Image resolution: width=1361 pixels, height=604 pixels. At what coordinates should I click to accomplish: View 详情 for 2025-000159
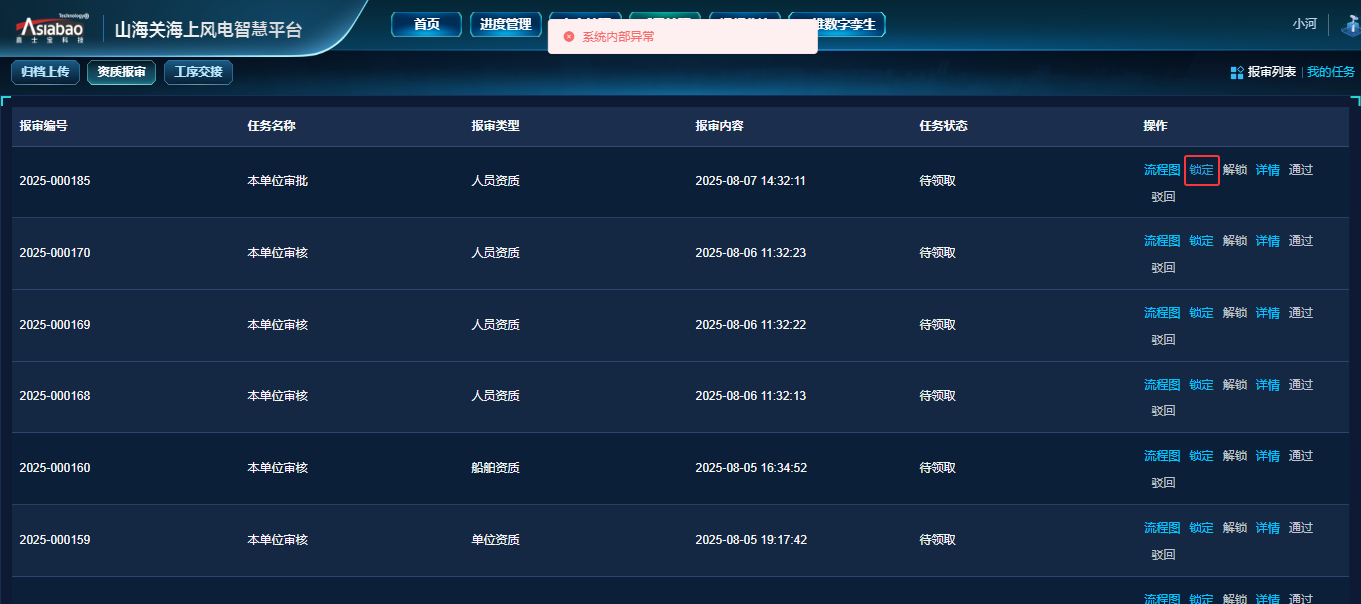pos(1268,528)
